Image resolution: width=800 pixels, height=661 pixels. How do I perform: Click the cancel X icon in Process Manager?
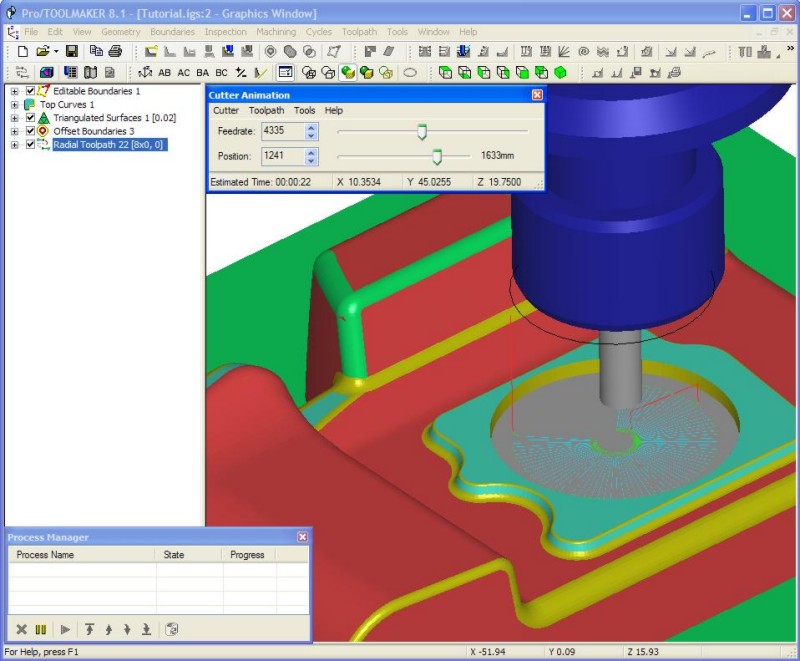(21, 629)
